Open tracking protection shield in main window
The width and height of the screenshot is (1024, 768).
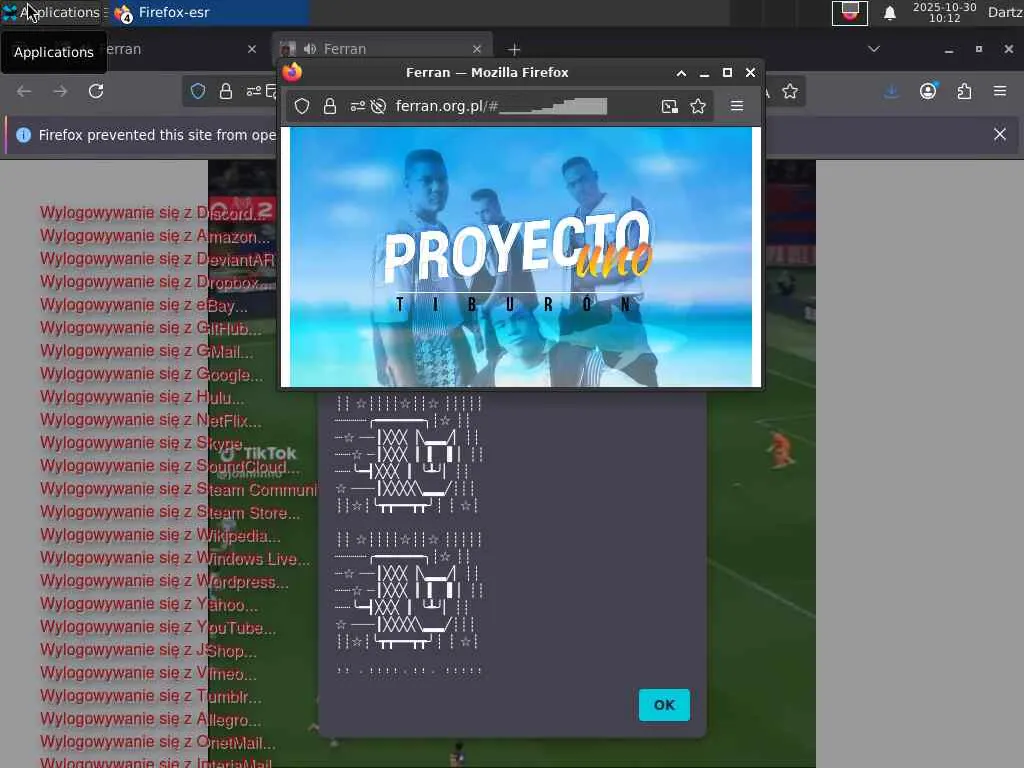[198, 91]
